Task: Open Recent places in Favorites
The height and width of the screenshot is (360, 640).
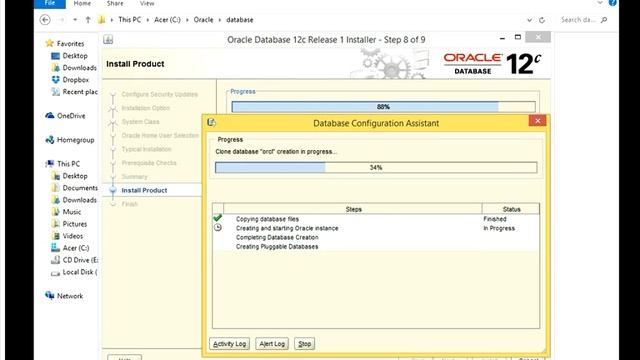Action: point(80,92)
